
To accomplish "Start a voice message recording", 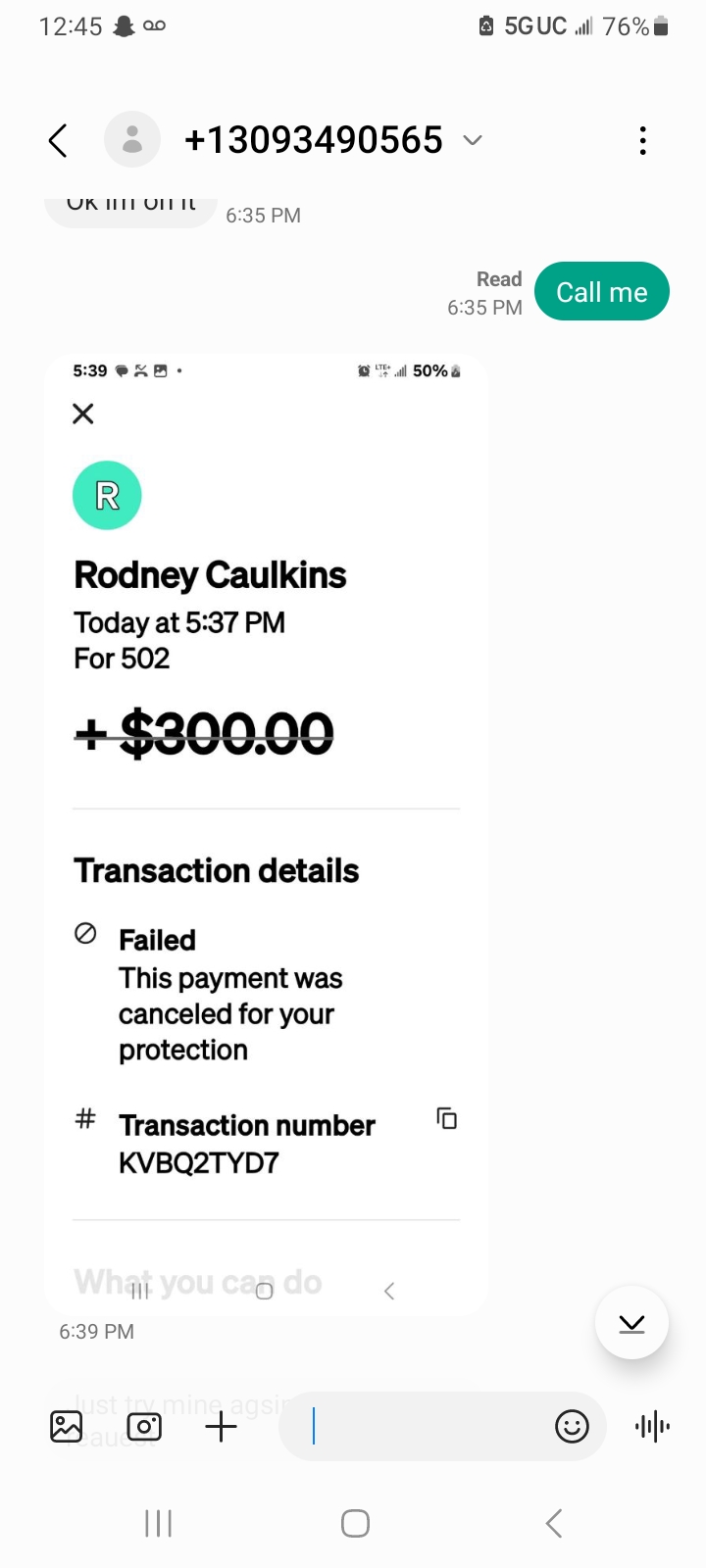I will click(652, 1427).
